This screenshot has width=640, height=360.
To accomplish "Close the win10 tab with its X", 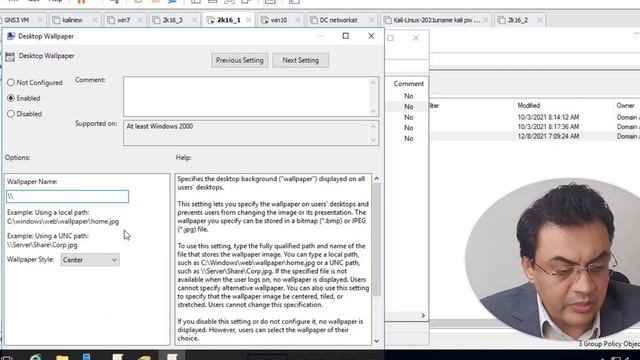I will (x=298, y=20).
